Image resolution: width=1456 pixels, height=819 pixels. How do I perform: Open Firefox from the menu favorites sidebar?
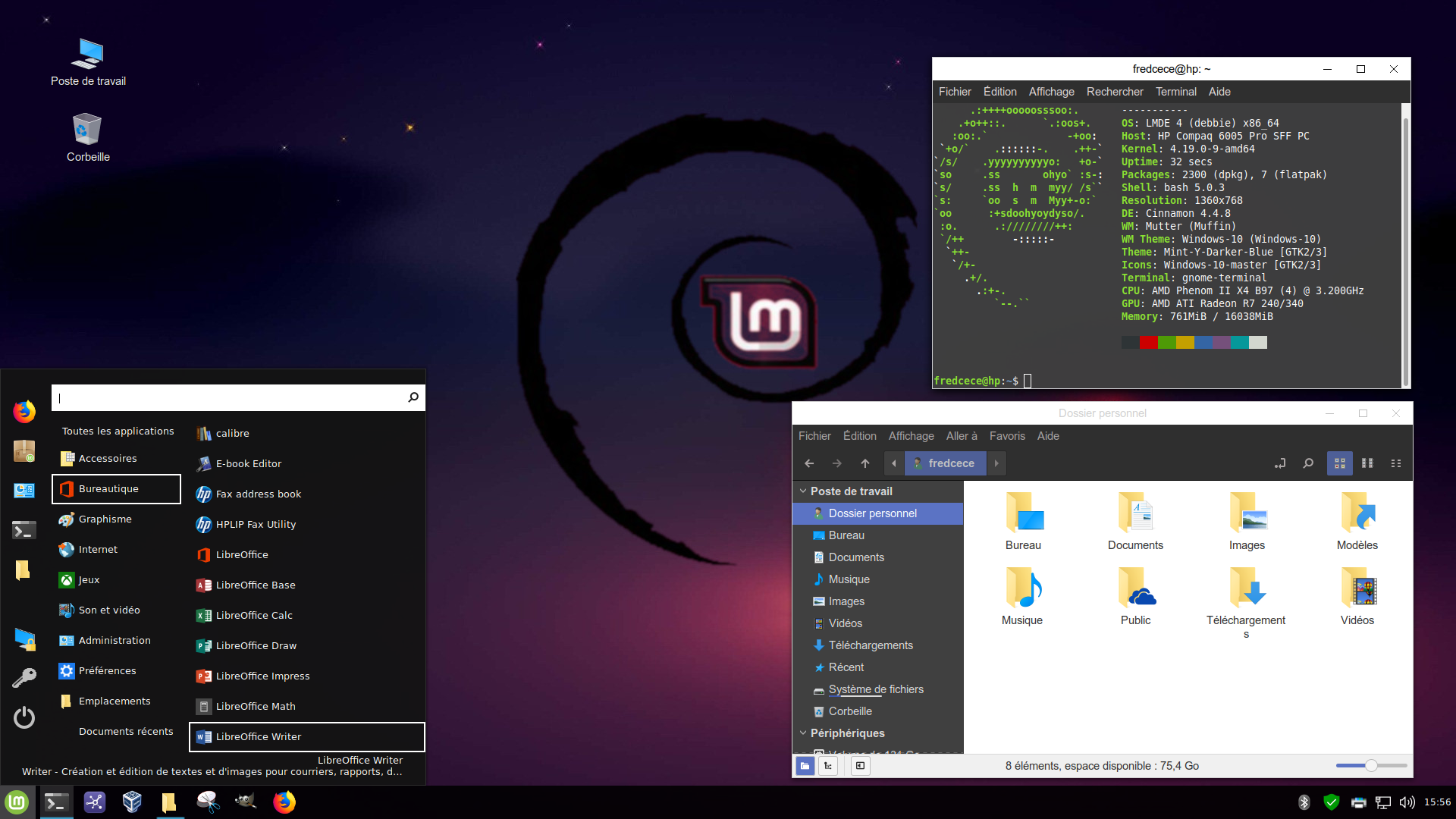(x=24, y=411)
